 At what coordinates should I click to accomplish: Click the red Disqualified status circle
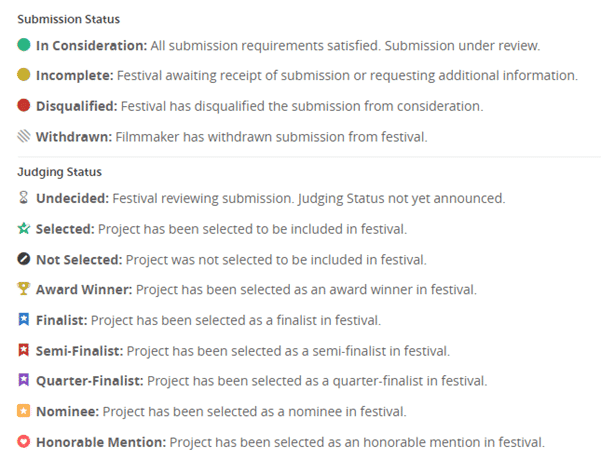point(24,105)
